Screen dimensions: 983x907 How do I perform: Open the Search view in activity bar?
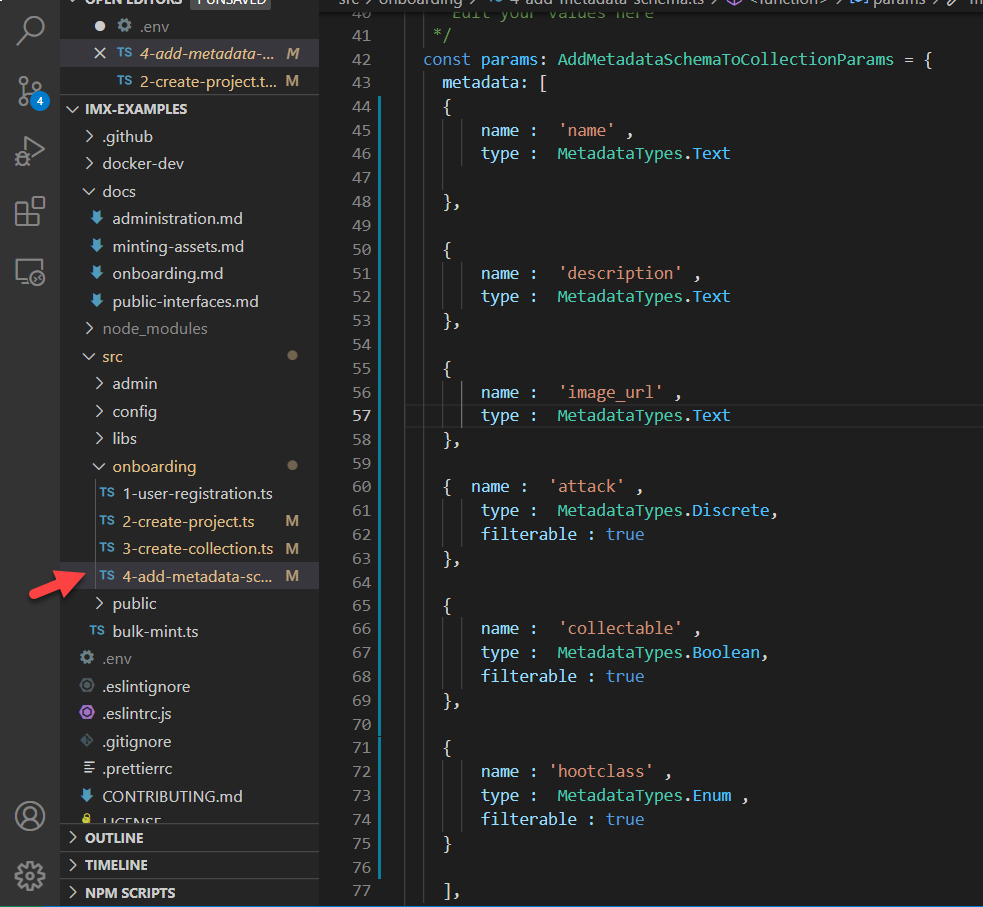[x=29, y=31]
